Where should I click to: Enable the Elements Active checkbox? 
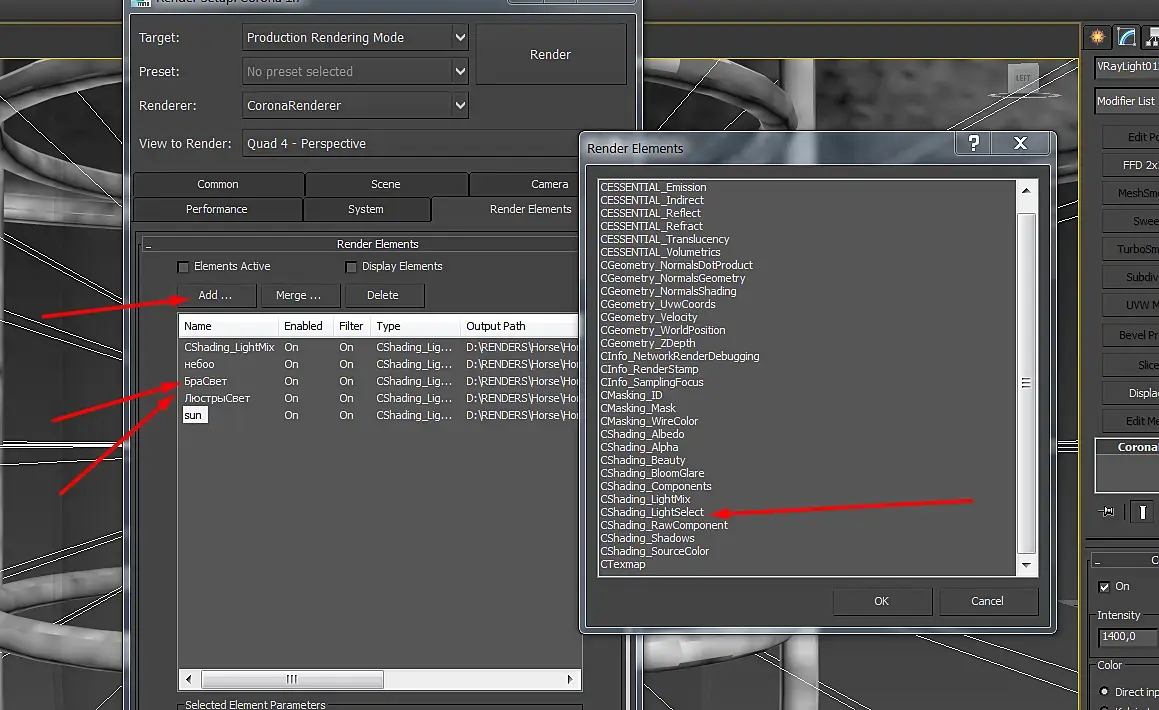183,267
